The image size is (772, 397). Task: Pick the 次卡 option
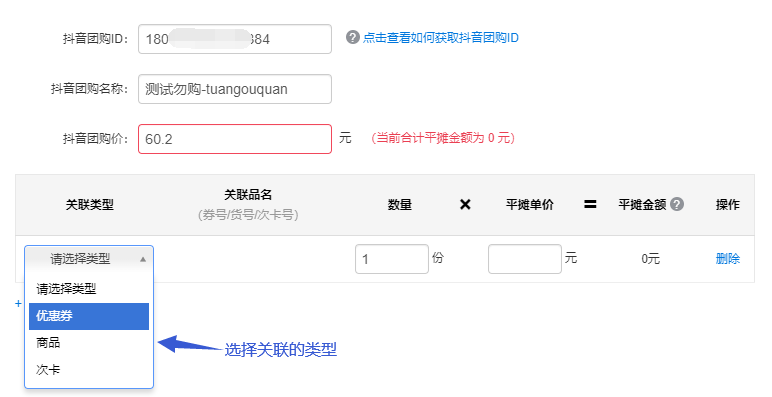pyautogui.click(x=89, y=369)
